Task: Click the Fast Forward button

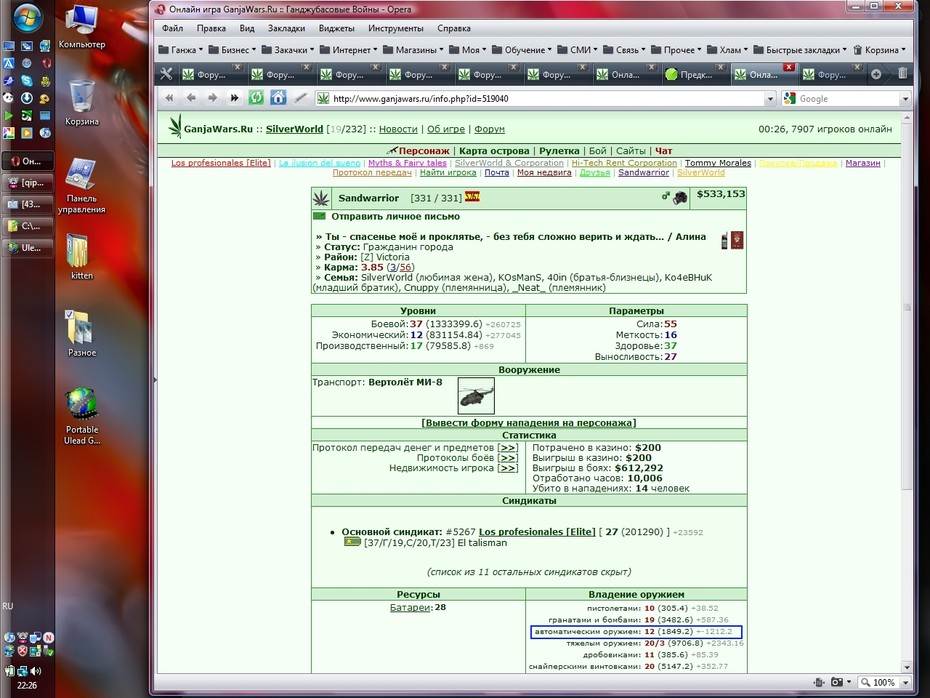Action: tap(234, 98)
